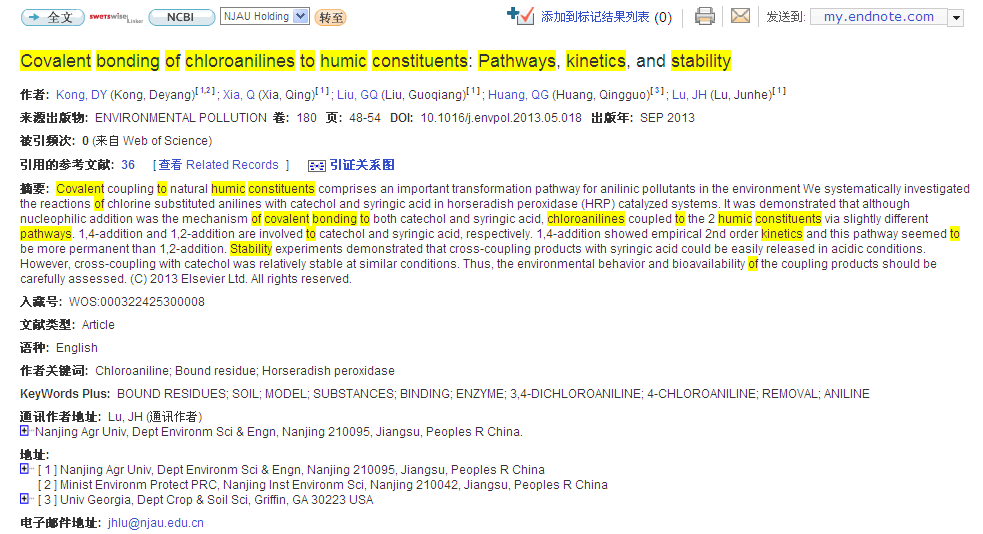Click the printer icon

pyautogui.click(x=705, y=16)
